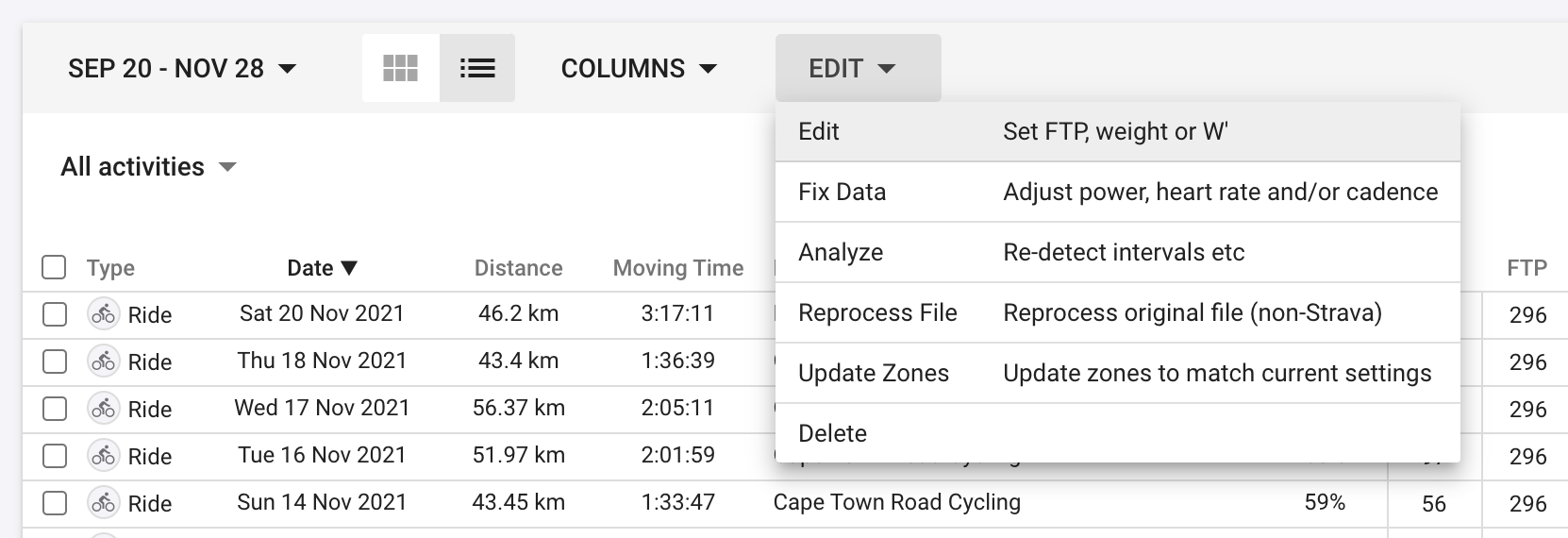Open the All activities filter dropdown
Image resolution: width=1568 pixels, height=538 pixels.
pyautogui.click(x=148, y=167)
